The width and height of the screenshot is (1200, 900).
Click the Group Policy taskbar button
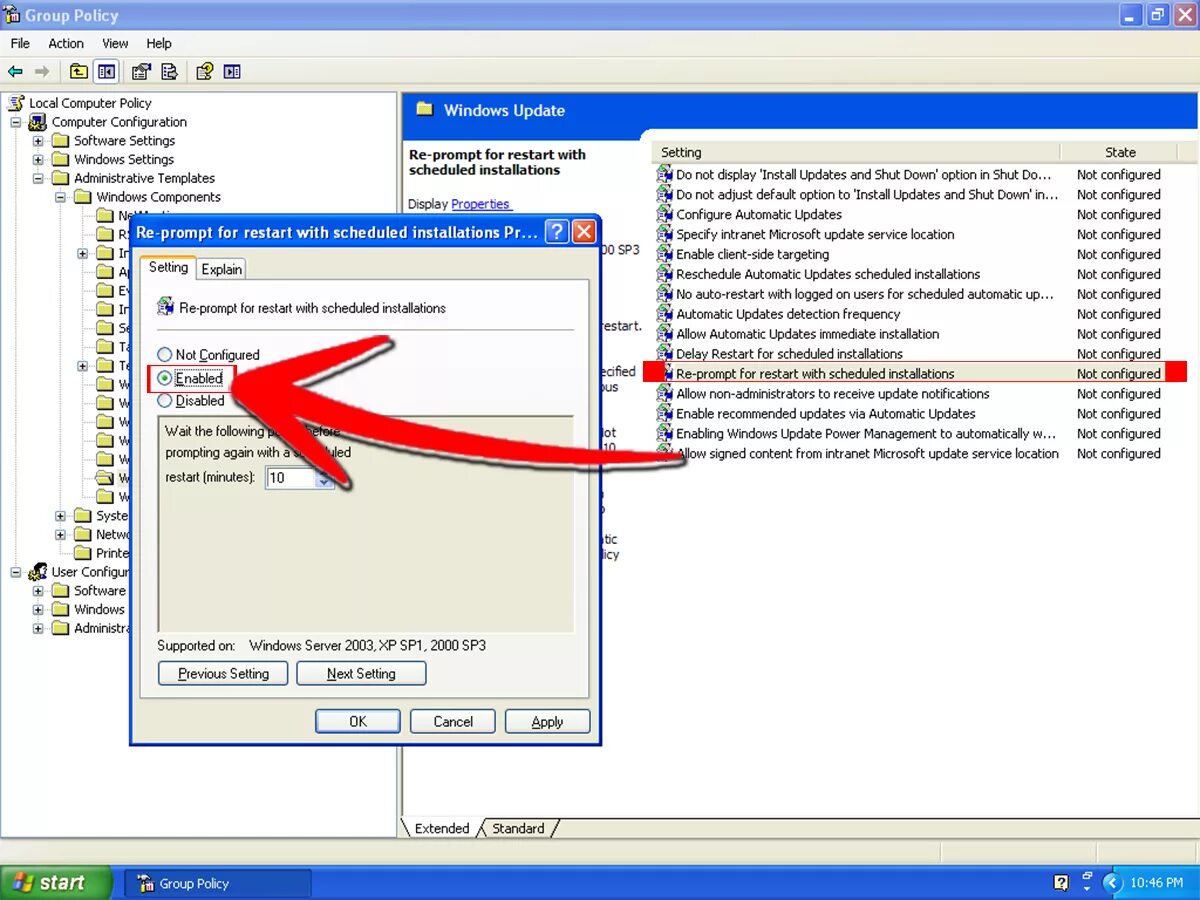(218, 883)
